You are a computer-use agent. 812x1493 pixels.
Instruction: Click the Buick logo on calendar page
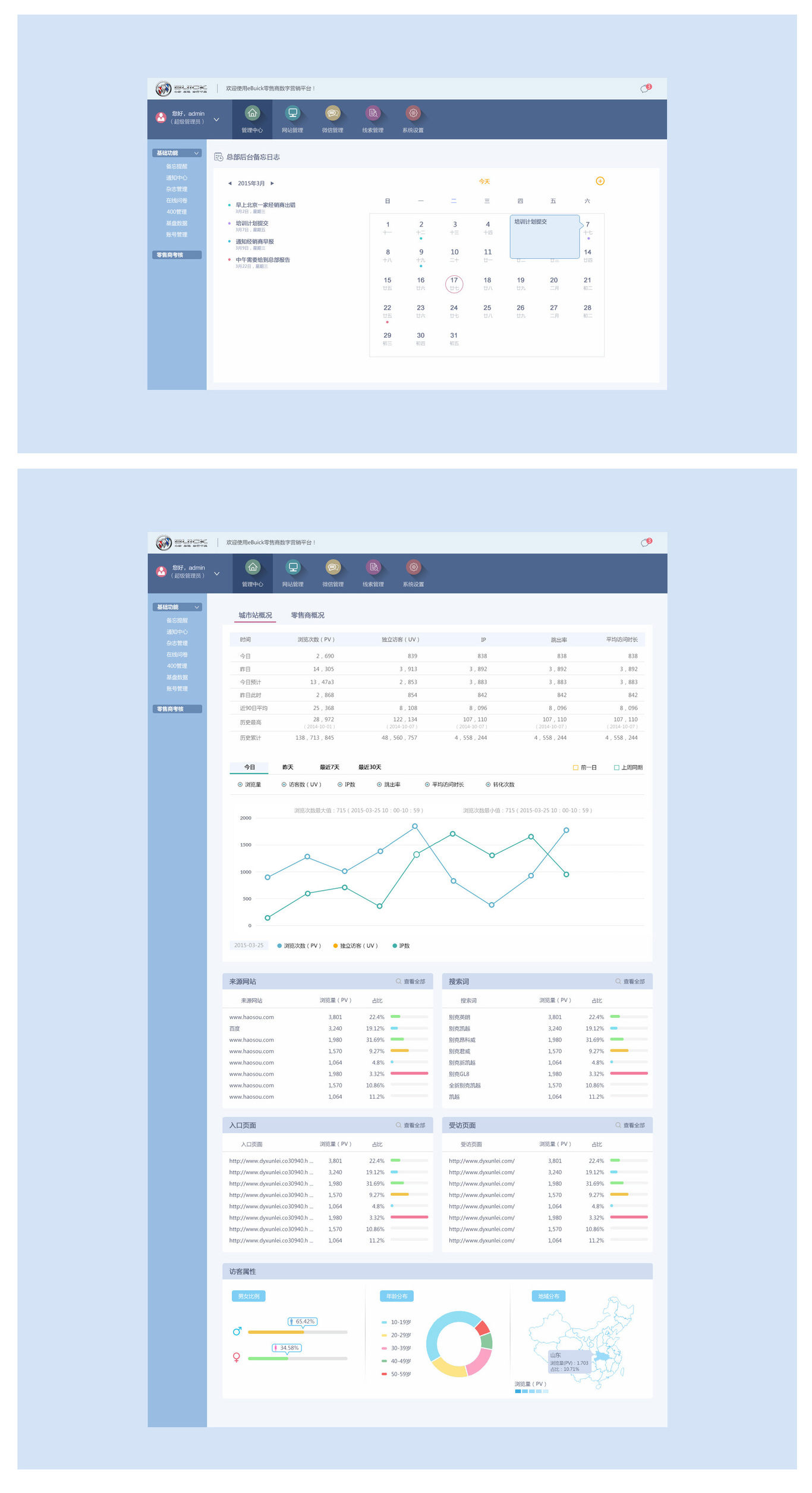(181, 89)
